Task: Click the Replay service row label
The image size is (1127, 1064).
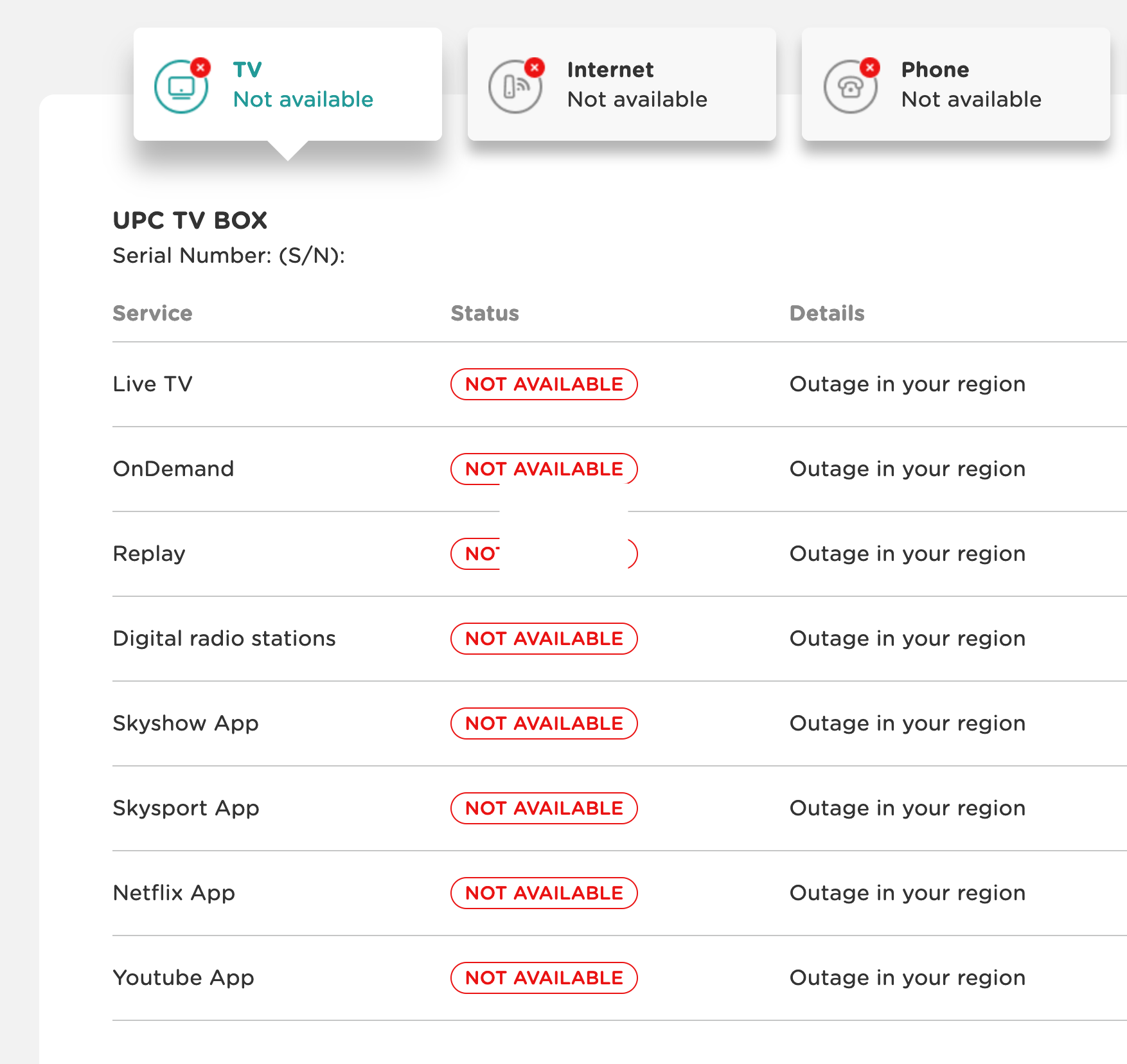Action: click(x=149, y=554)
